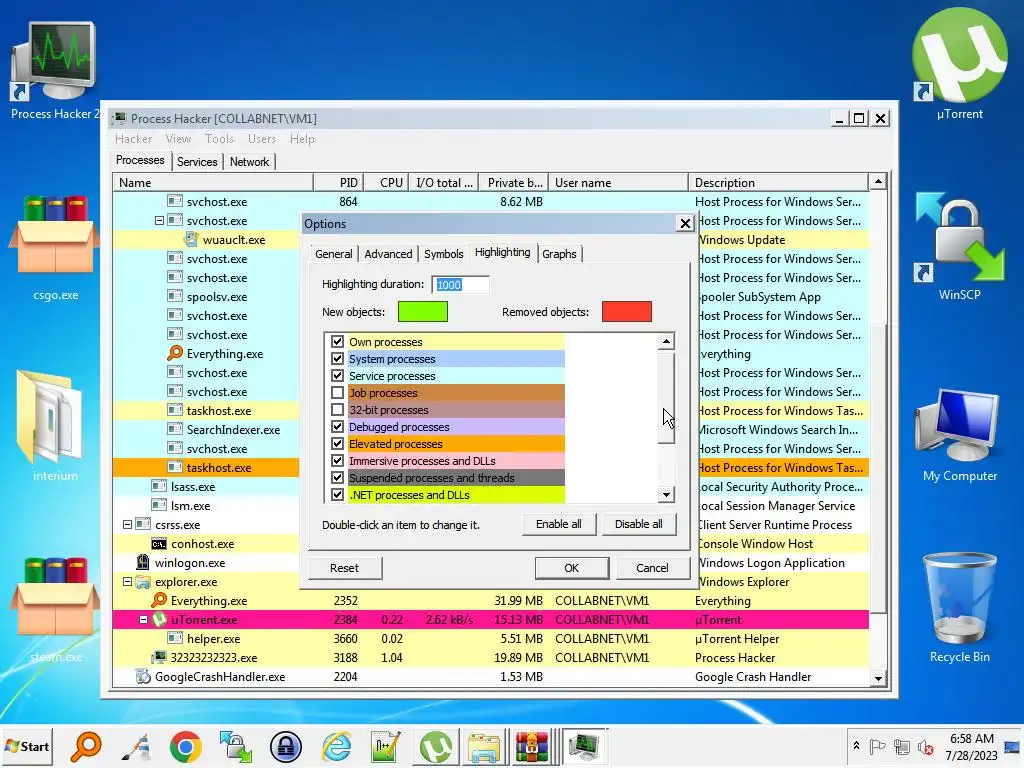
Task: Toggle Immersive processes and DLLs checkbox
Action: coord(337,460)
